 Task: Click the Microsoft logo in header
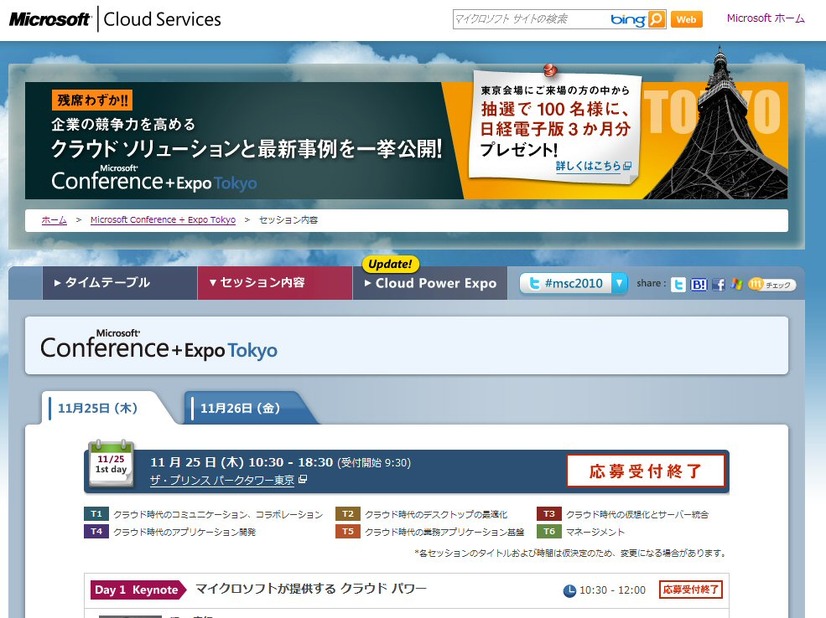point(50,20)
